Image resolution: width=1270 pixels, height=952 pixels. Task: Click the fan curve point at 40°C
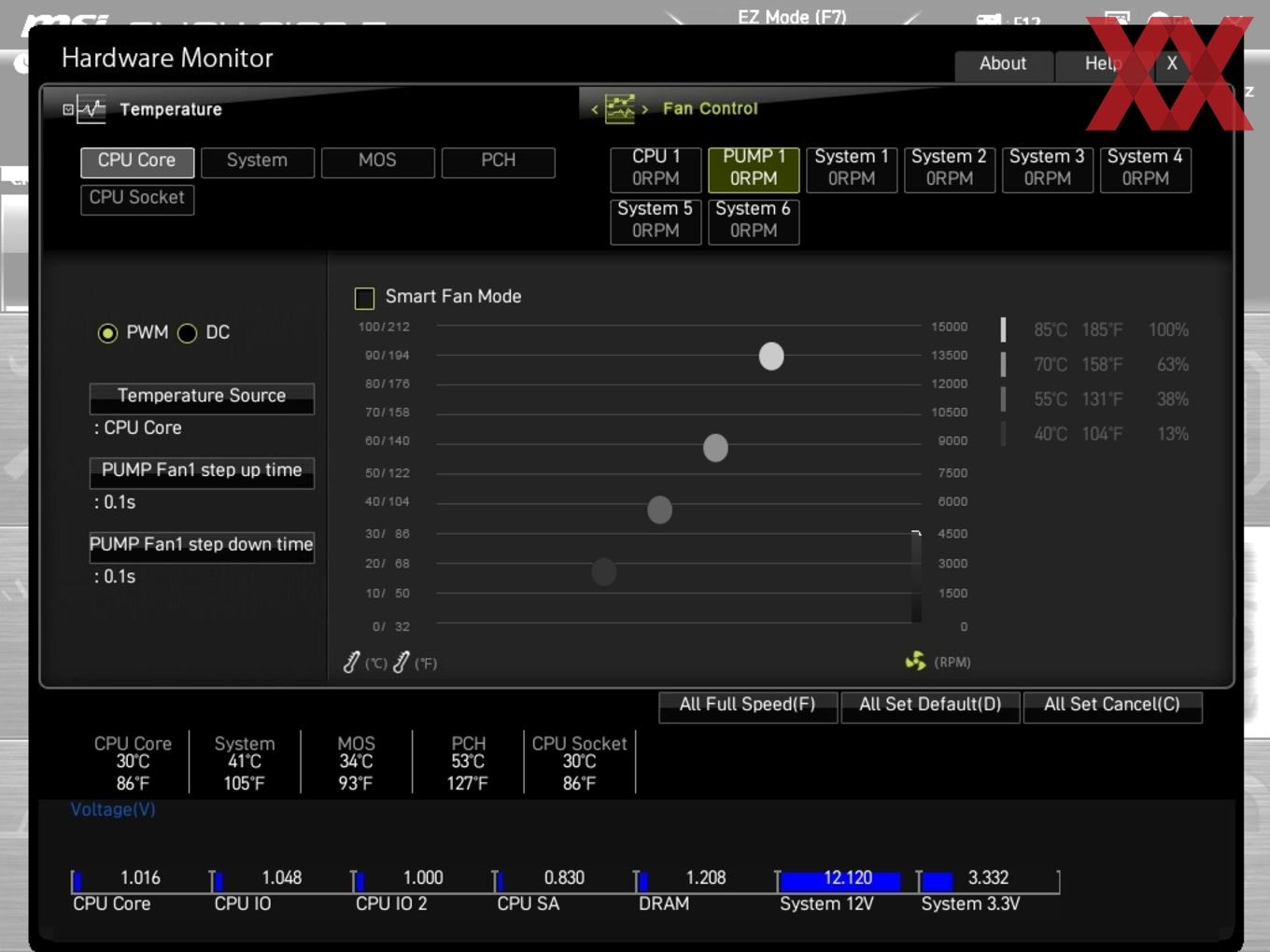coord(604,571)
